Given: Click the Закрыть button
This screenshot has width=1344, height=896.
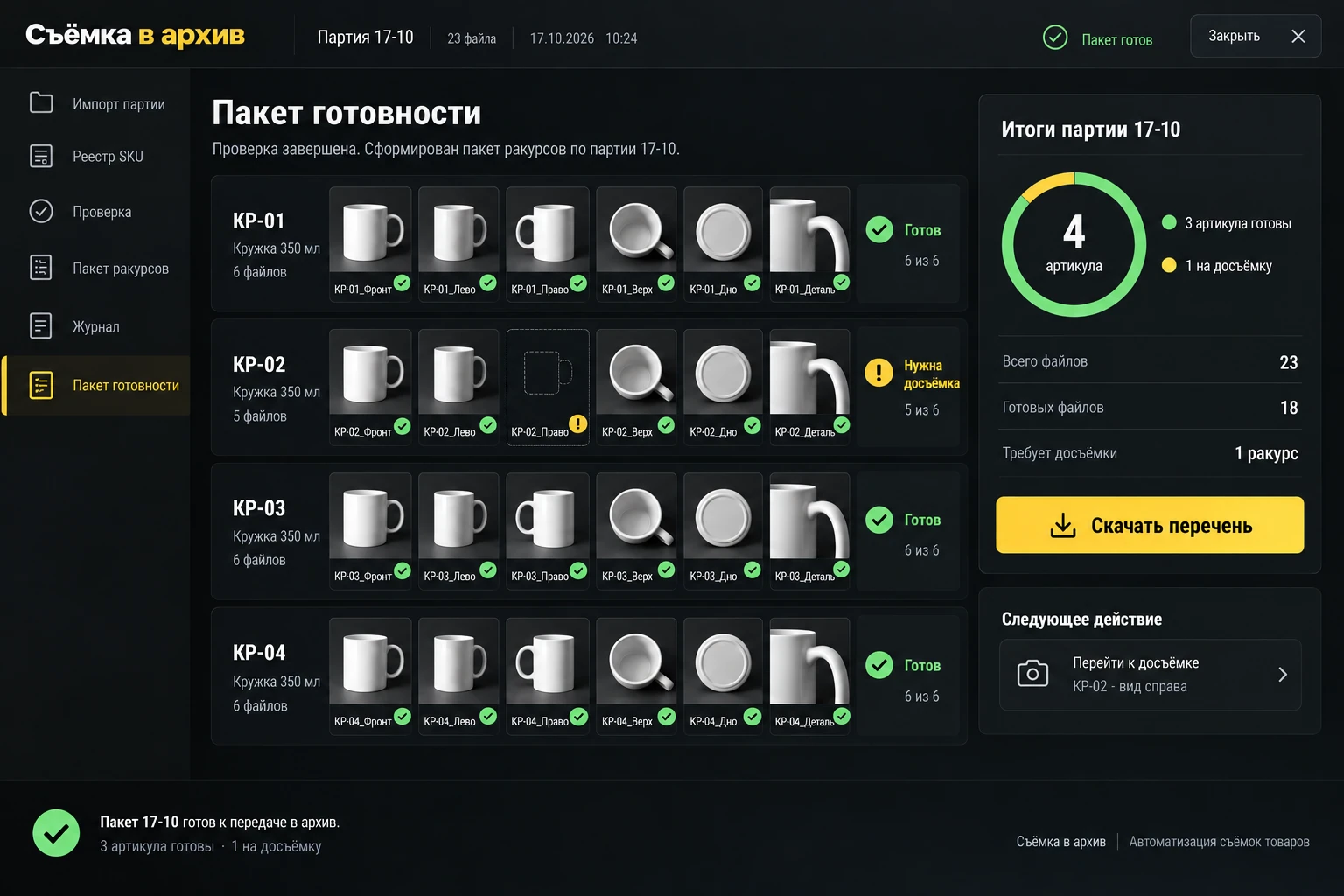Looking at the screenshot, I should point(1256,36).
